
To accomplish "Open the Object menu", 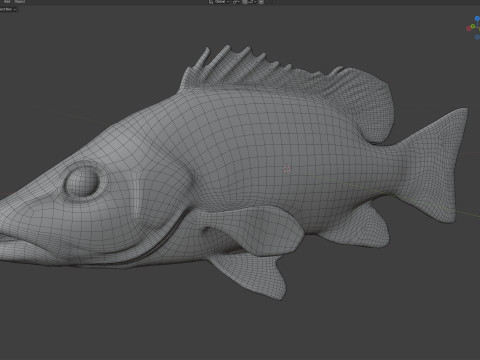I will [20, 1].
